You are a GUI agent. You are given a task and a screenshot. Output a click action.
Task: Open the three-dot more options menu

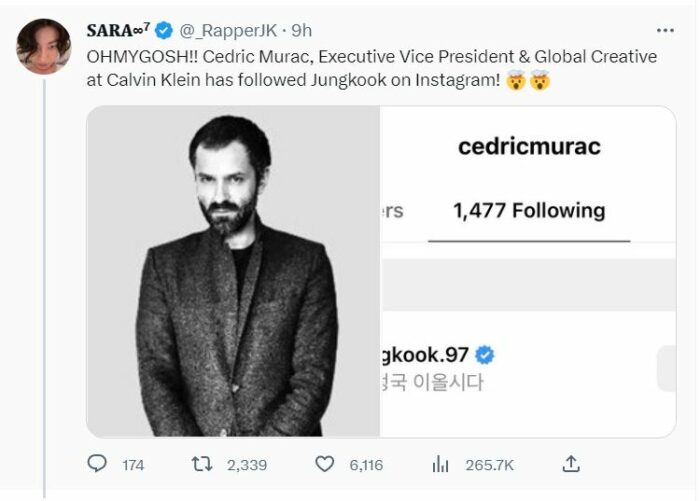pos(665,30)
